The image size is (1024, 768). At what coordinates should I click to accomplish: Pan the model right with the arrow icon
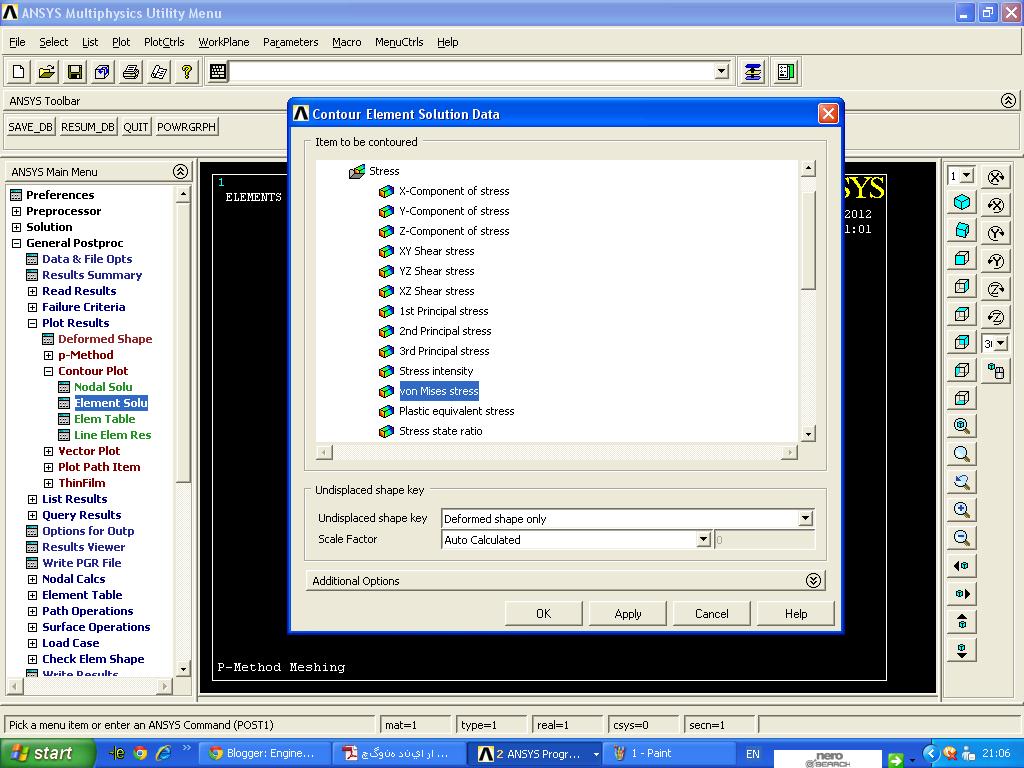point(961,594)
